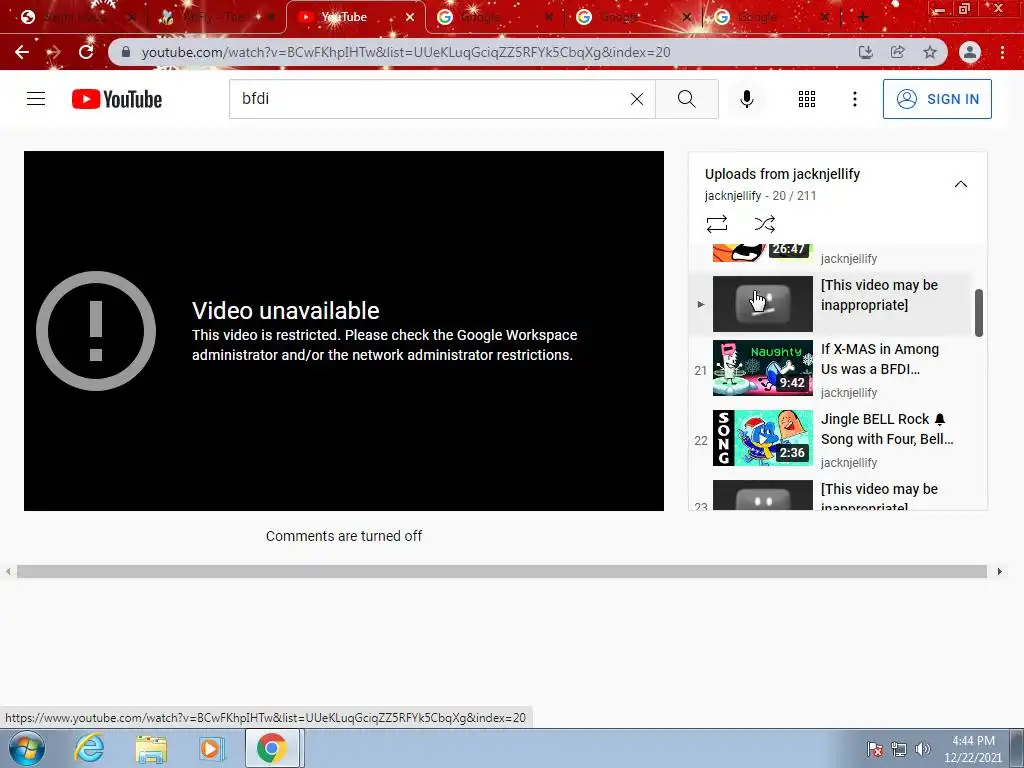Image resolution: width=1024 pixels, height=768 pixels.
Task: Reload the page
Action: [86, 52]
